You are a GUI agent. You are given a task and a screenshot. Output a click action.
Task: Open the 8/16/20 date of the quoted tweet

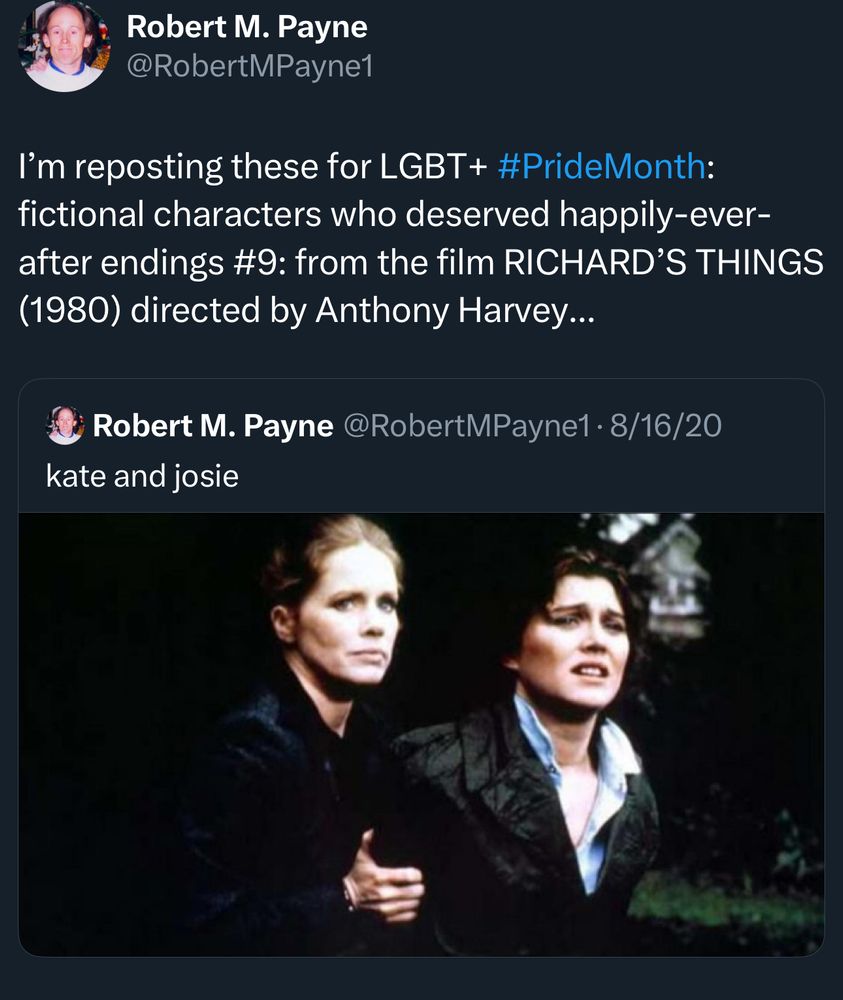coord(666,426)
